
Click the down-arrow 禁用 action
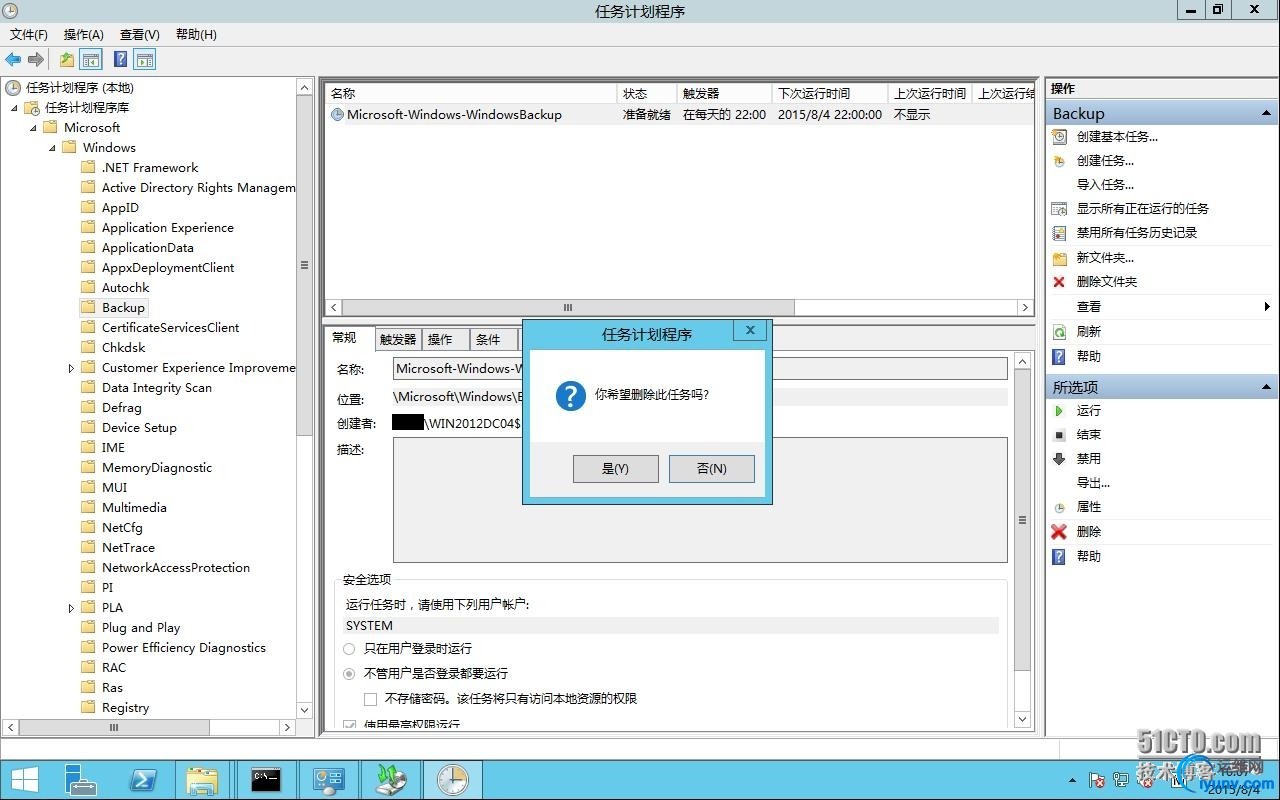point(1060,459)
